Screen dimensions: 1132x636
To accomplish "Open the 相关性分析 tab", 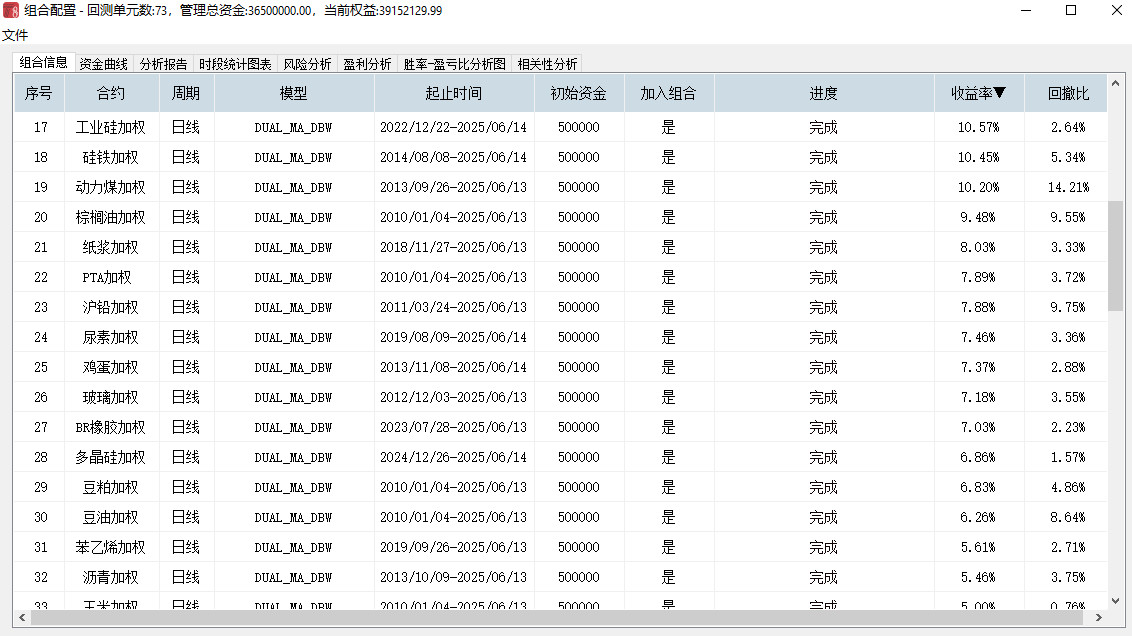I will click(x=547, y=64).
